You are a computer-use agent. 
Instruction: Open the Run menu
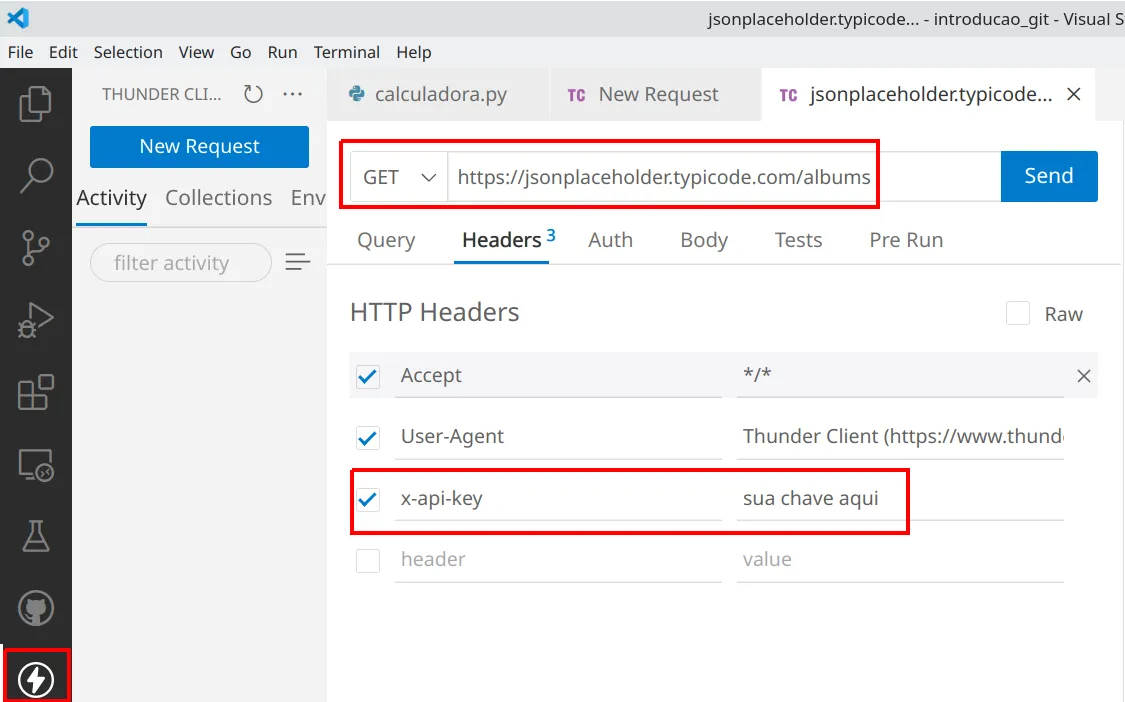coord(282,52)
